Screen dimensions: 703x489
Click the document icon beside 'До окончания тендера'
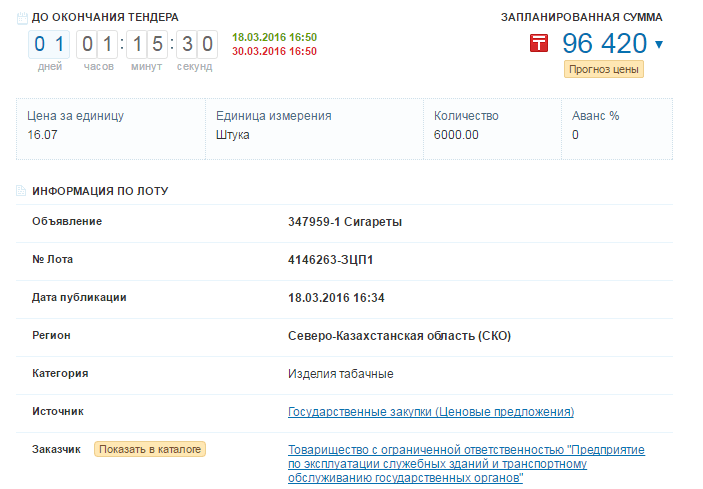pos(22,17)
